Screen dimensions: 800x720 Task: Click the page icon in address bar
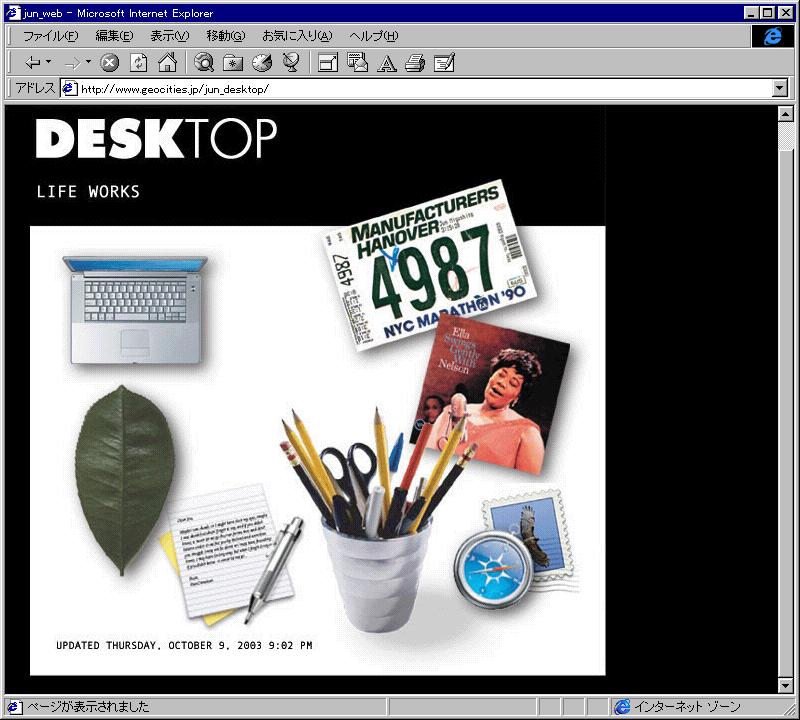(x=70, y=89)
